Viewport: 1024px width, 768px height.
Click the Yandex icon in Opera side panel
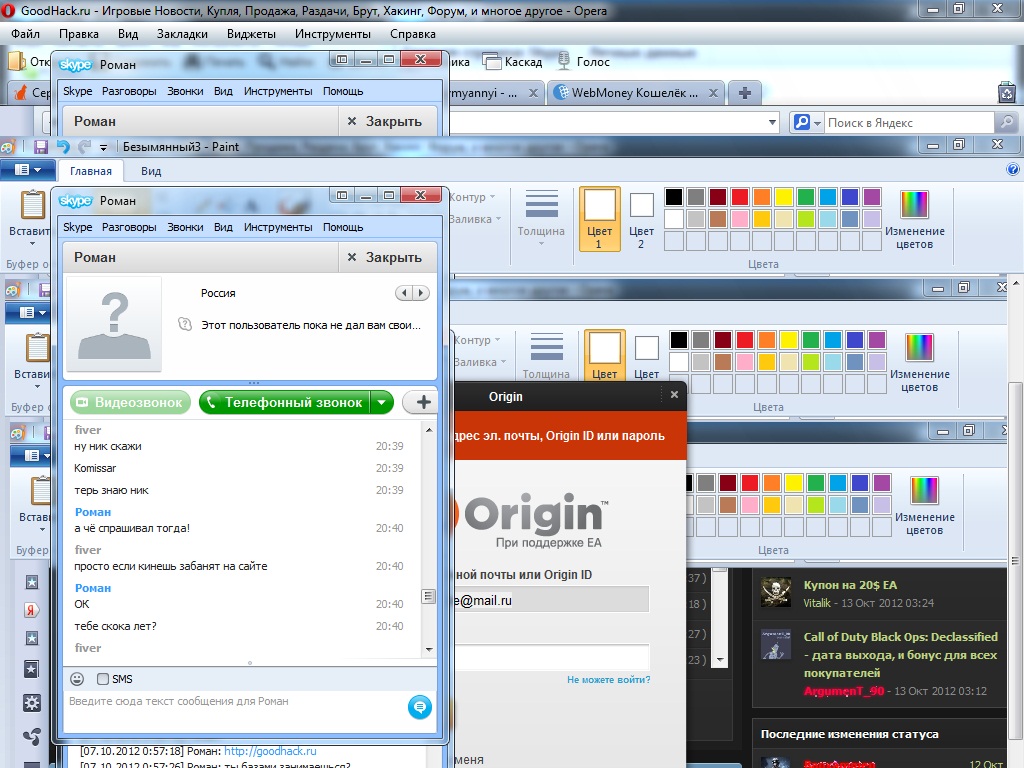click(x=31, y=610)
